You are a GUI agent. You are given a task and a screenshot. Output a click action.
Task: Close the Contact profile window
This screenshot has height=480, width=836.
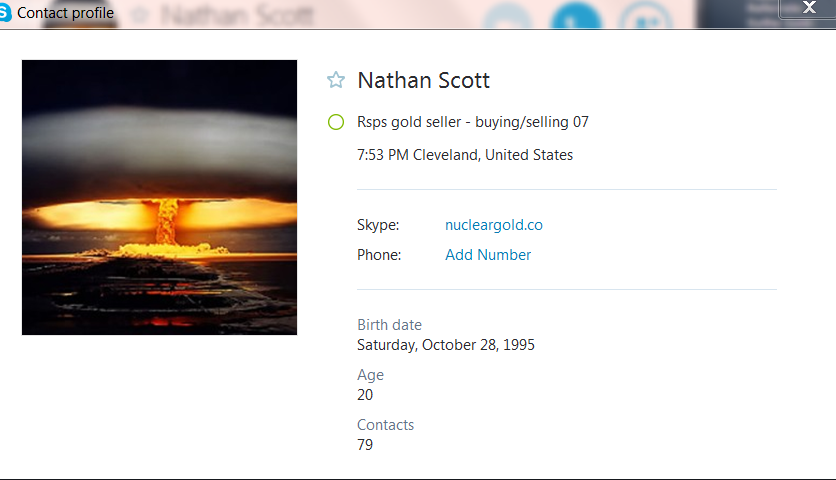click(x=809, y=7)
